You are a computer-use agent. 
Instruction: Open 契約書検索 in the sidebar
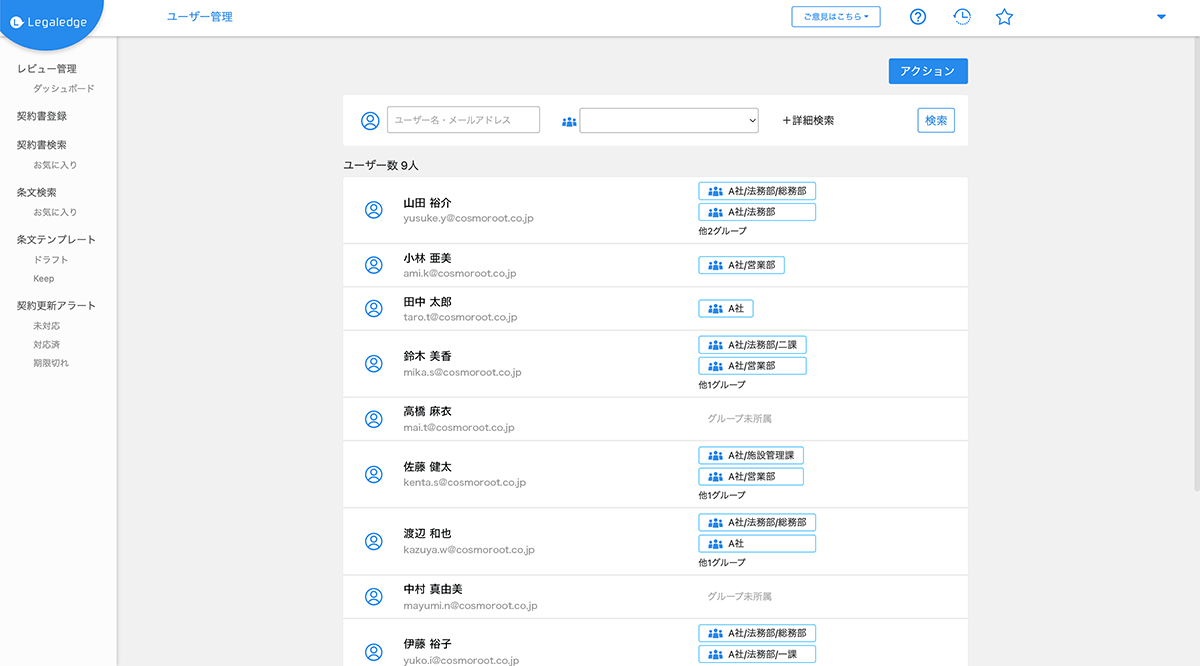click(42, 145)
